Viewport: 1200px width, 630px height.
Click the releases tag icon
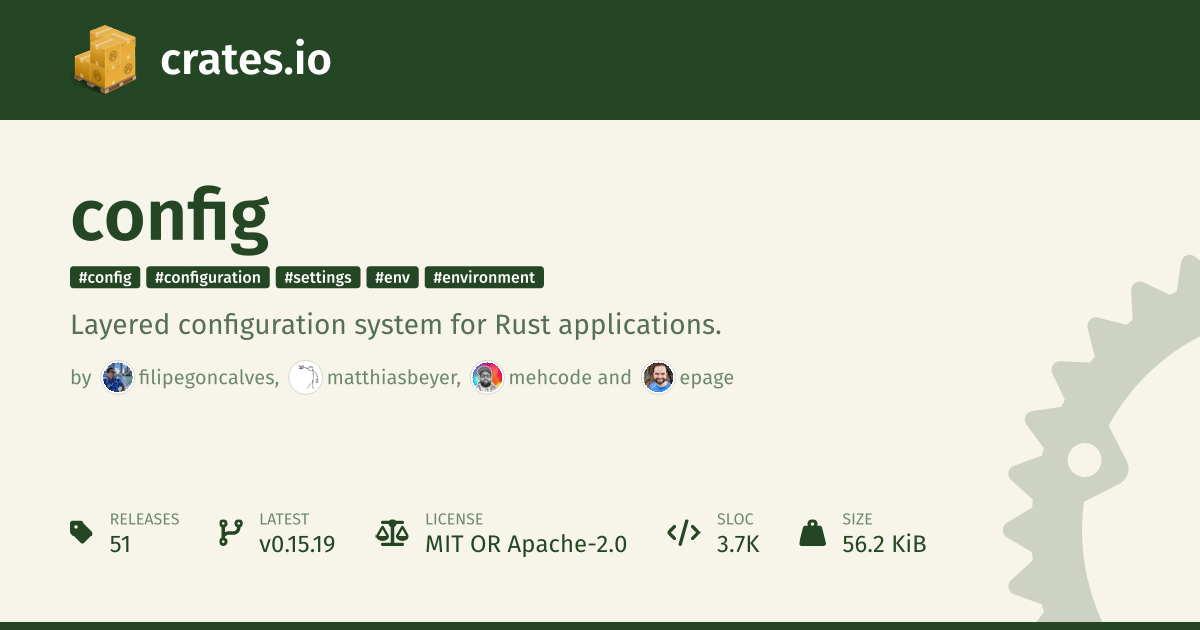81,532
